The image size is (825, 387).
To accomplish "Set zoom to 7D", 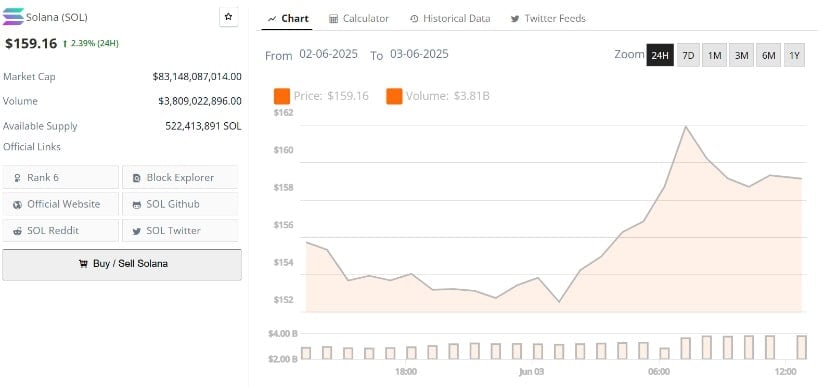I will click(688, 55).
